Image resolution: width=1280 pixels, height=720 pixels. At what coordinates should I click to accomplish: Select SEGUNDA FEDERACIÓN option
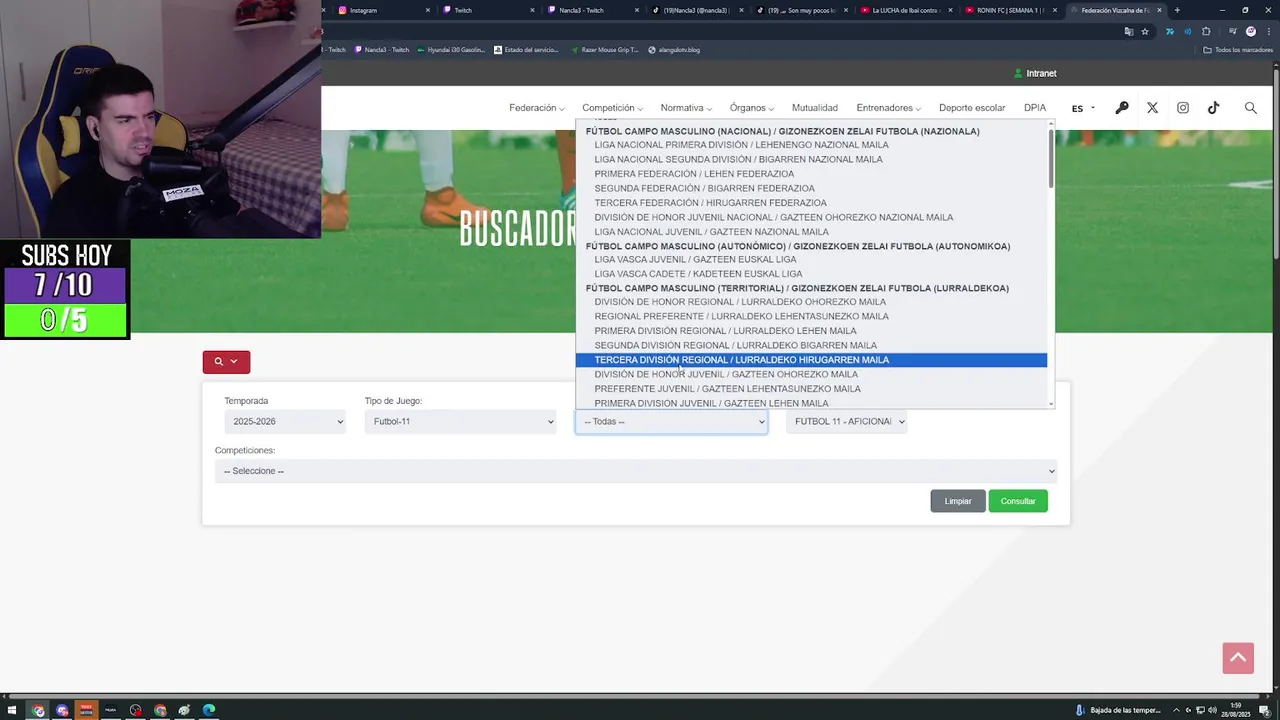tap(811, 188)
